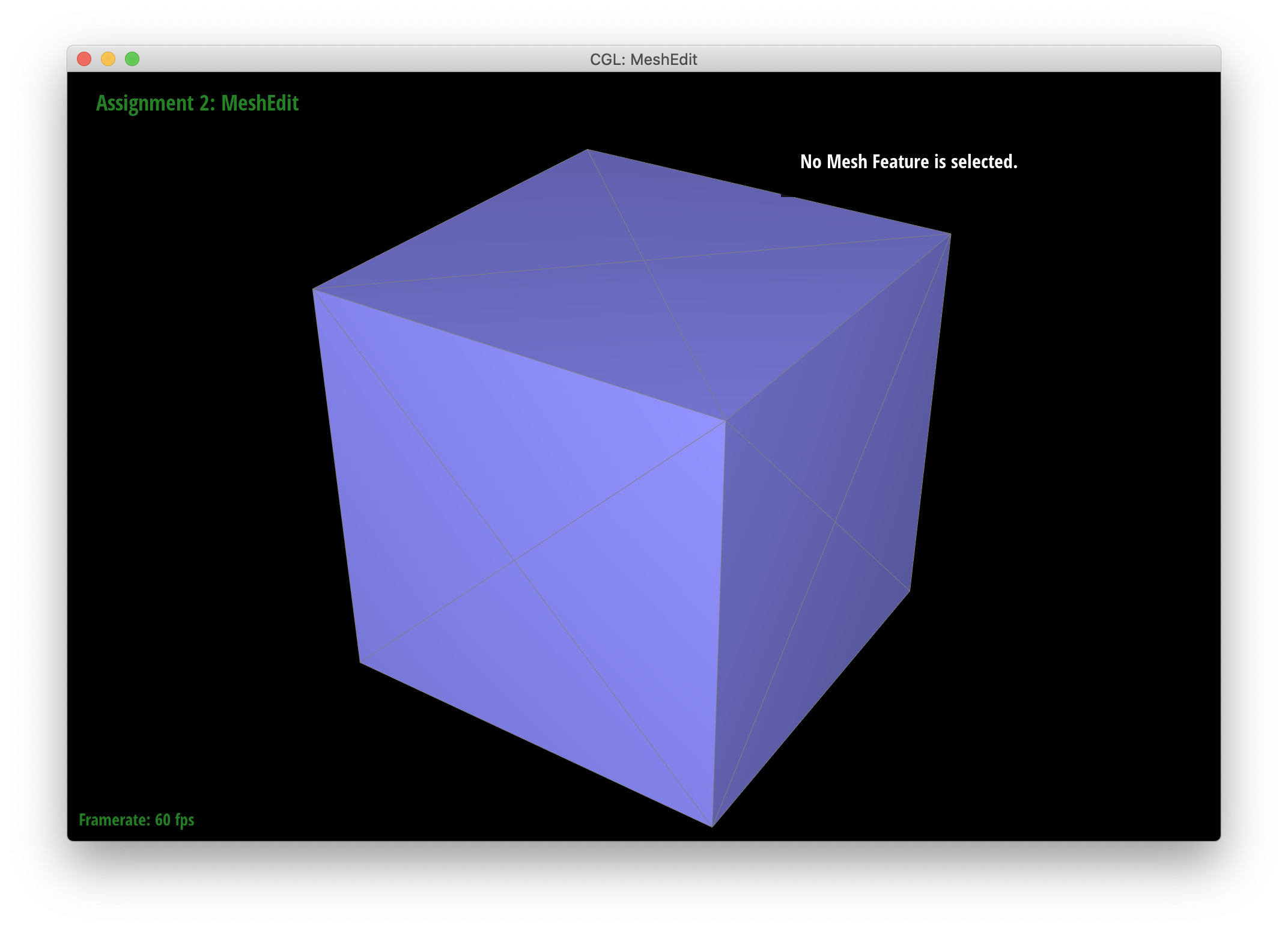Click the "Framerate: 60 fps" status text
Image resolution: width=1288 pixels, height=930 pixels.
tap(136, 819)
